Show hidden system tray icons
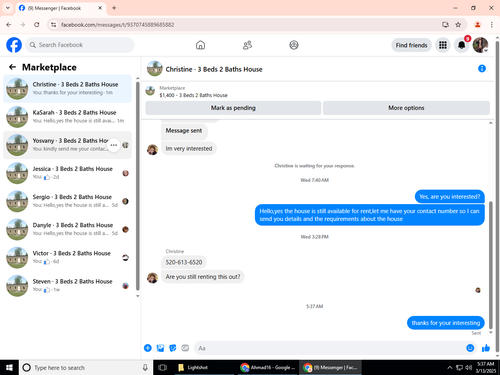 pyautogui.click(x=449, y=367)
